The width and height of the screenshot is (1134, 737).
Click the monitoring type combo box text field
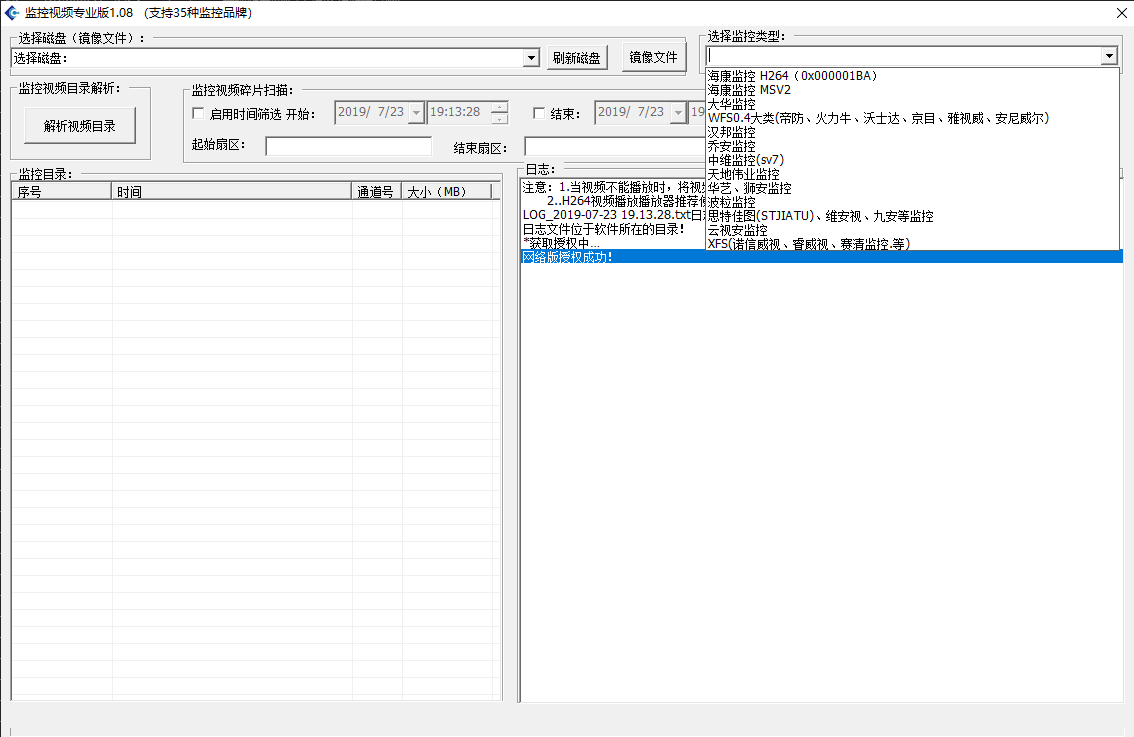tap(904, 56)
